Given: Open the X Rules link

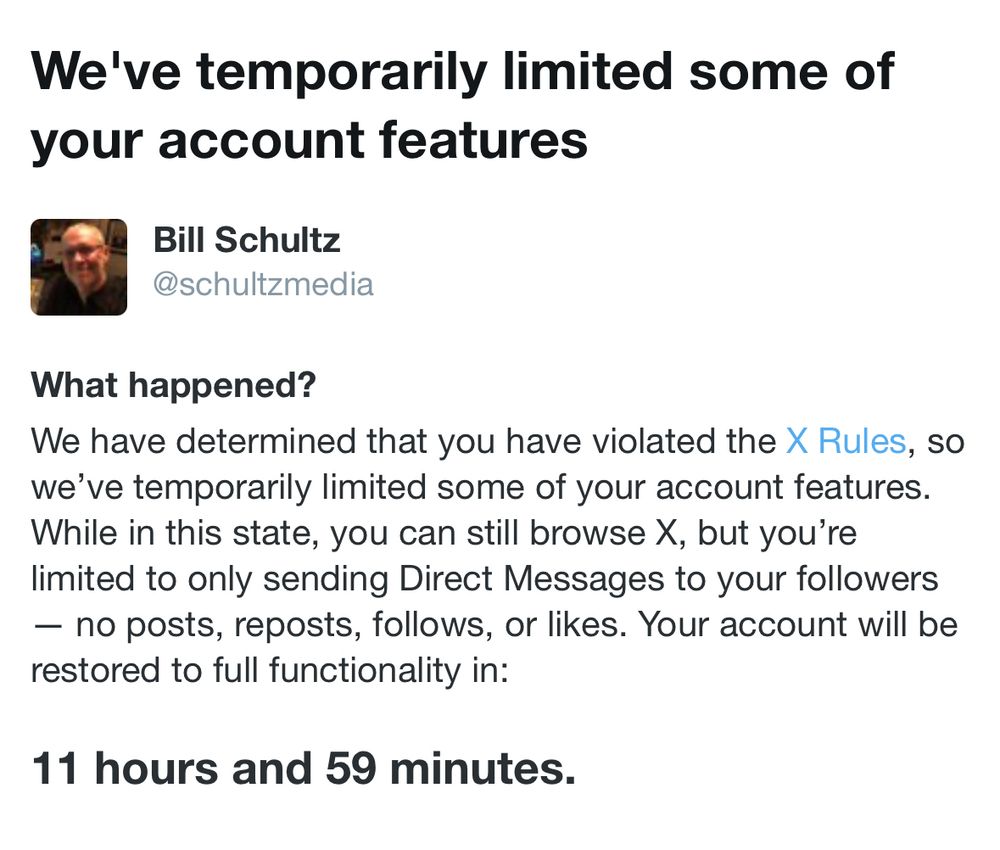Looking at the screenshot, I should [846, 441].
